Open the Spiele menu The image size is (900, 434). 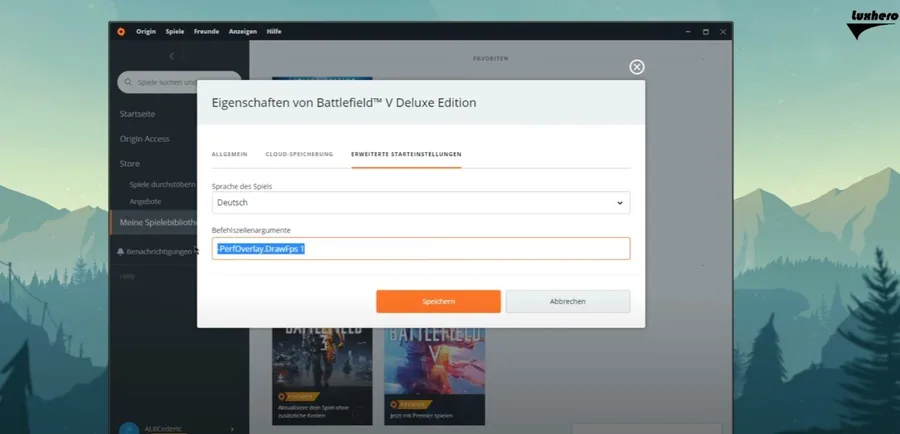(175, 32)
